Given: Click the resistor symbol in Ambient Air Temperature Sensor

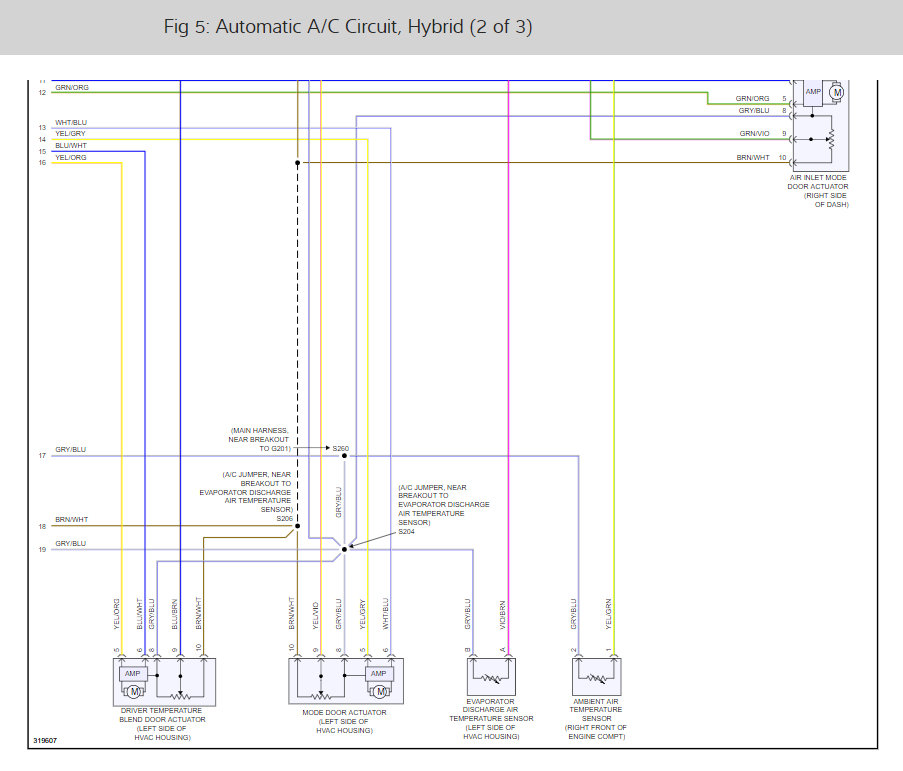Looking at the screenshot, I should point(597,679).
